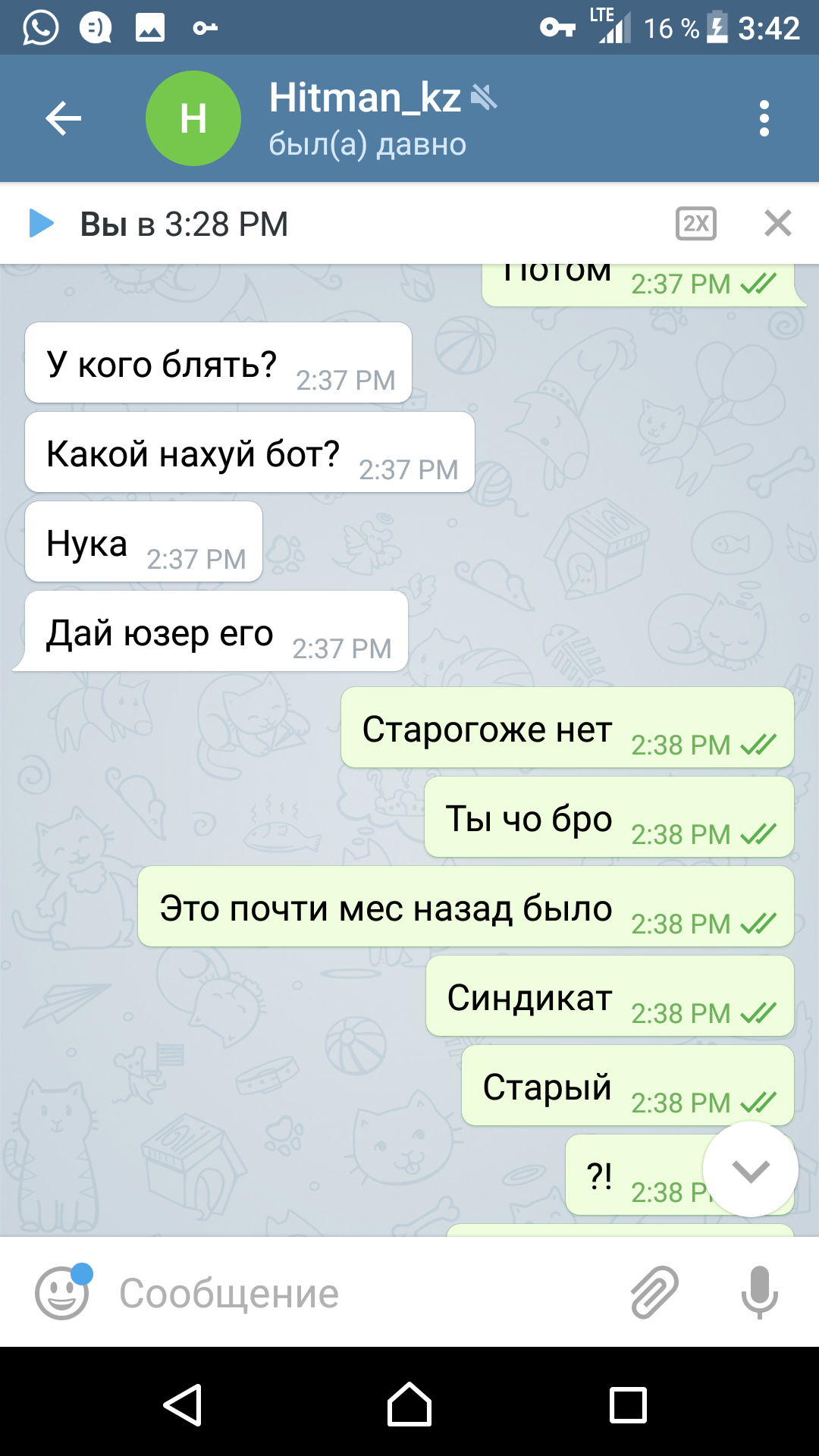Select the message 'Это почти мес назад было'
Viewport: 819px width, 1456px height.
click(466, 907)
